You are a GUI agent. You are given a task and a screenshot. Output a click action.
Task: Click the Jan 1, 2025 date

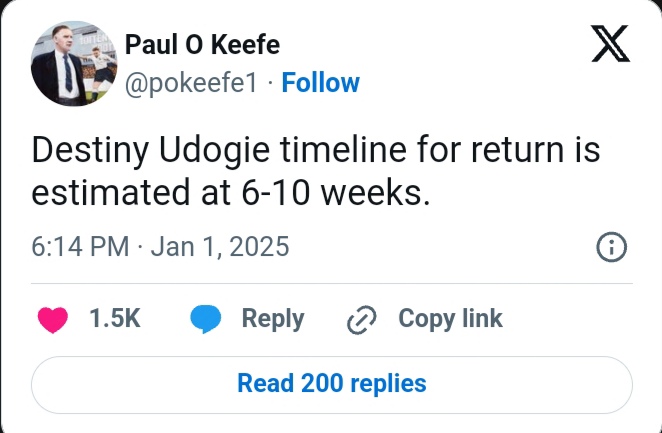[x=220, y=246]
